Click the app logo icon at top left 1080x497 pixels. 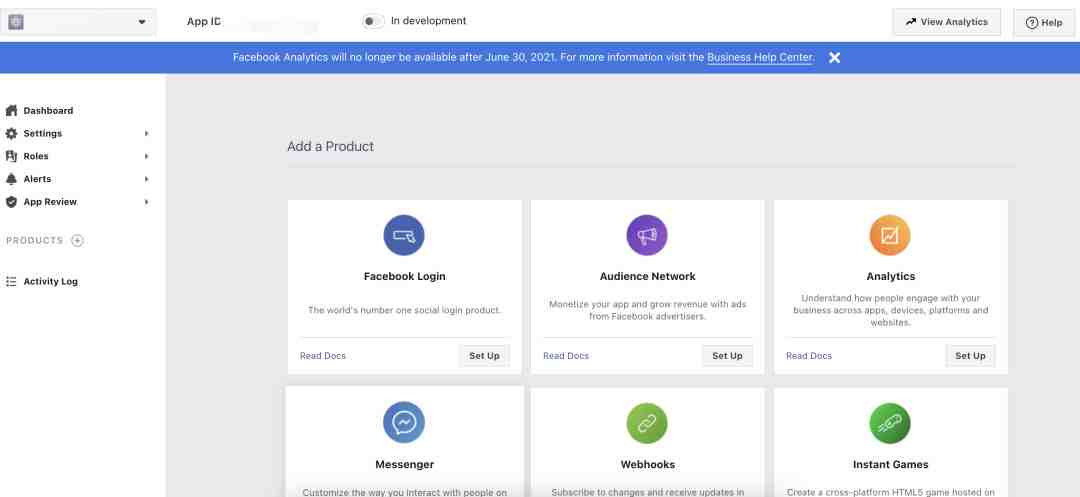(x=16, y=22)
